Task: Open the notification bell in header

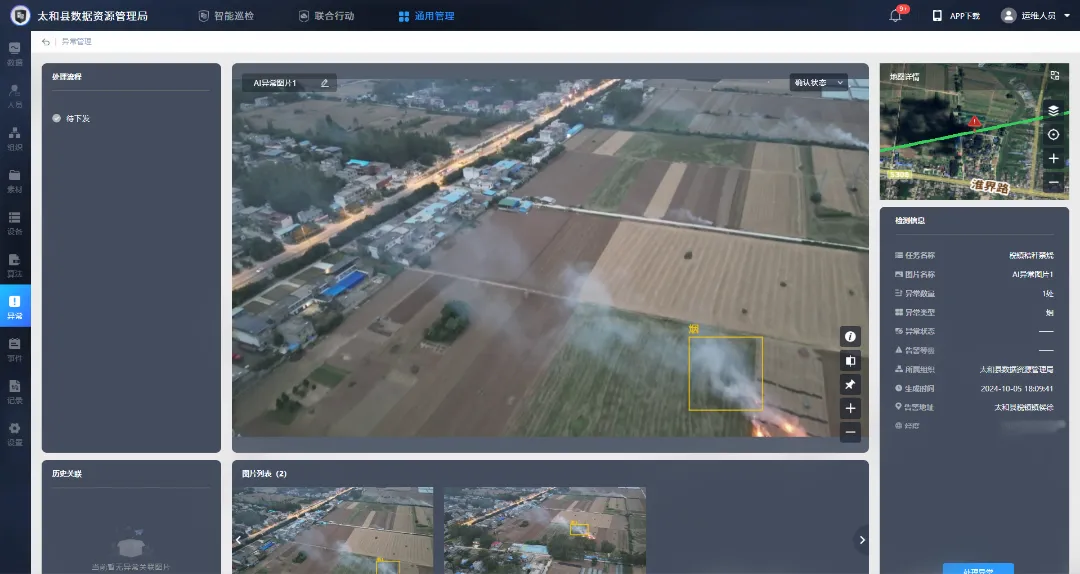Action: pos(895,16)
